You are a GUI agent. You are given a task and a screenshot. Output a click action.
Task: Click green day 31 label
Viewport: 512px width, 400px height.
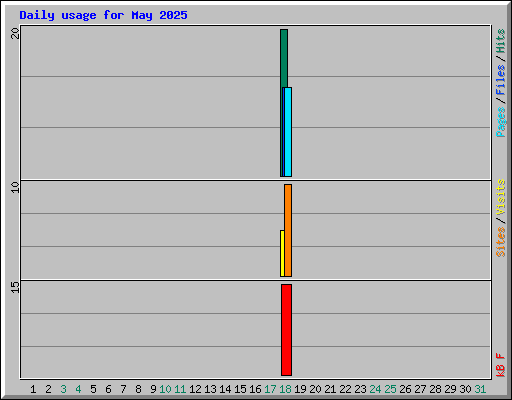[480, 389]
